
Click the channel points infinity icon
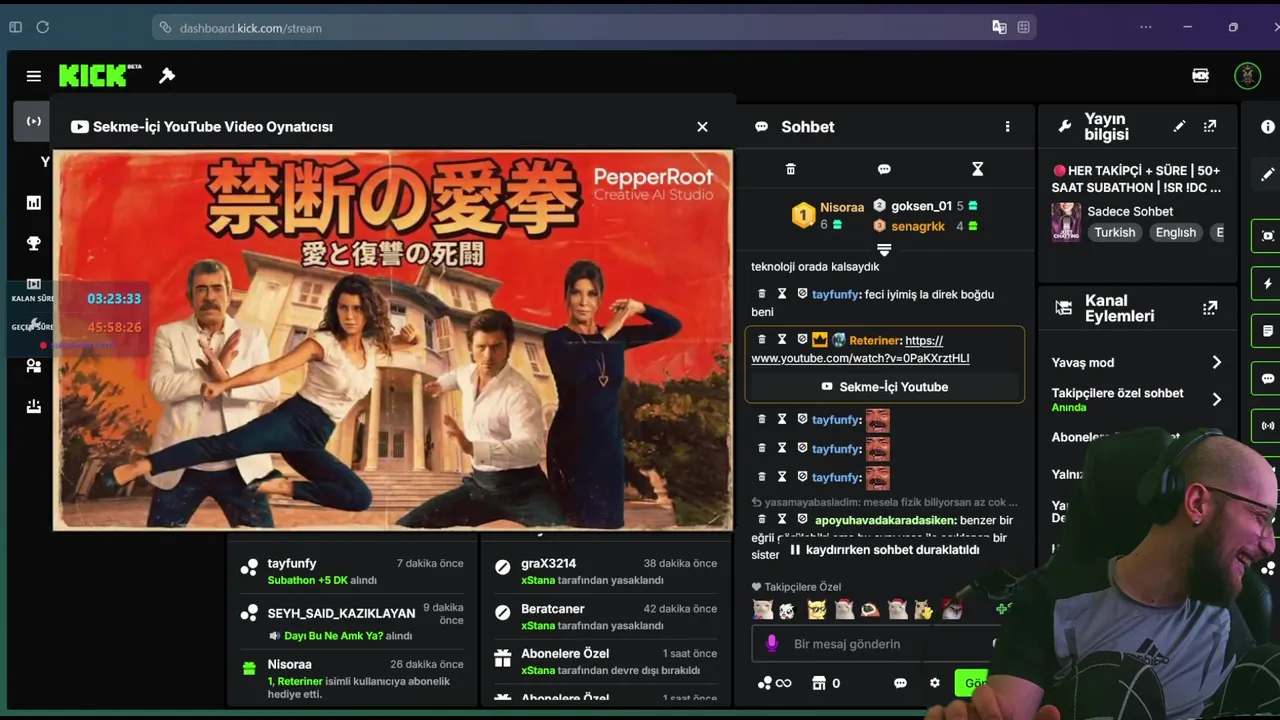pyautogui.click(x=774, y=683)
